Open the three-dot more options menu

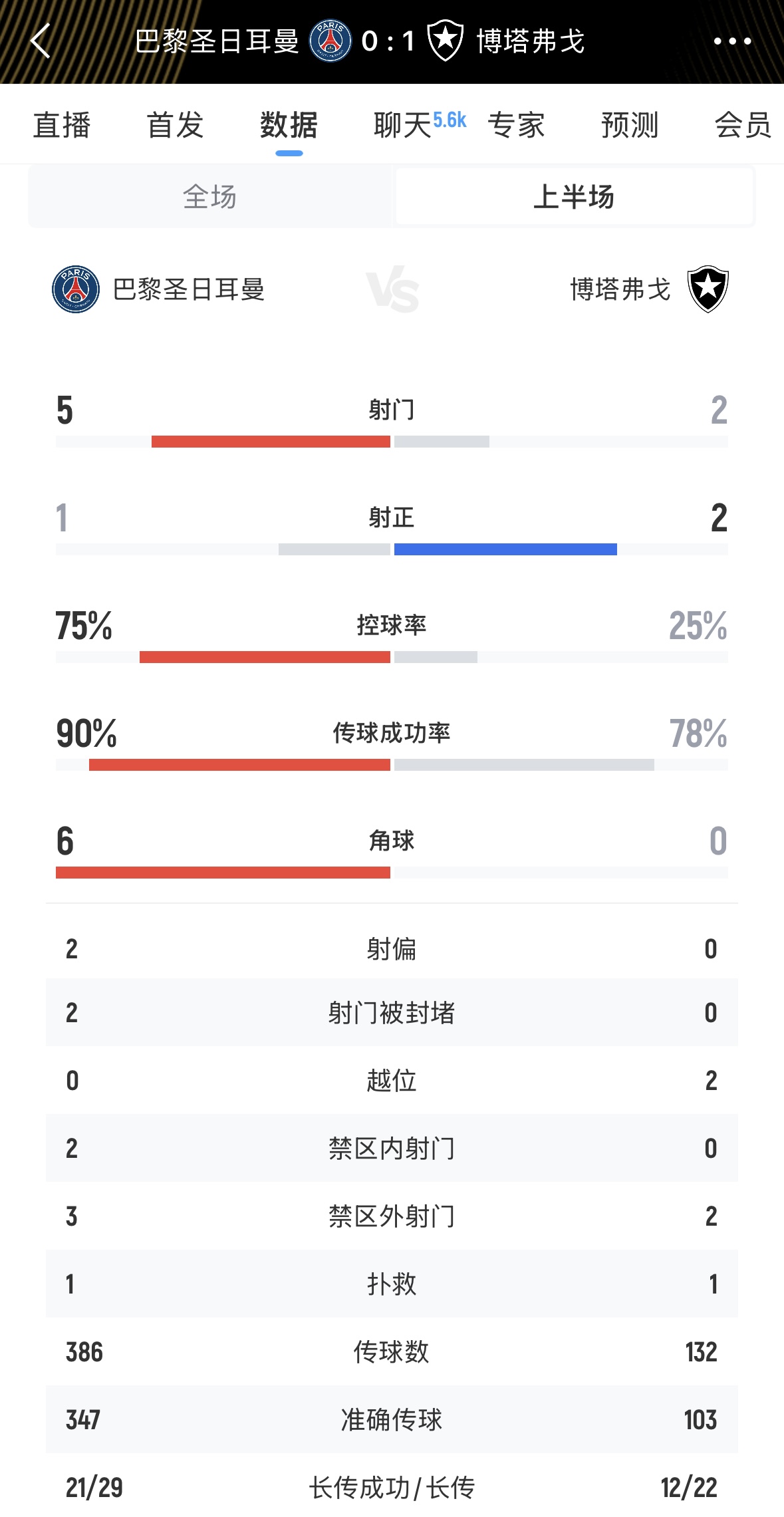point(732,41)
